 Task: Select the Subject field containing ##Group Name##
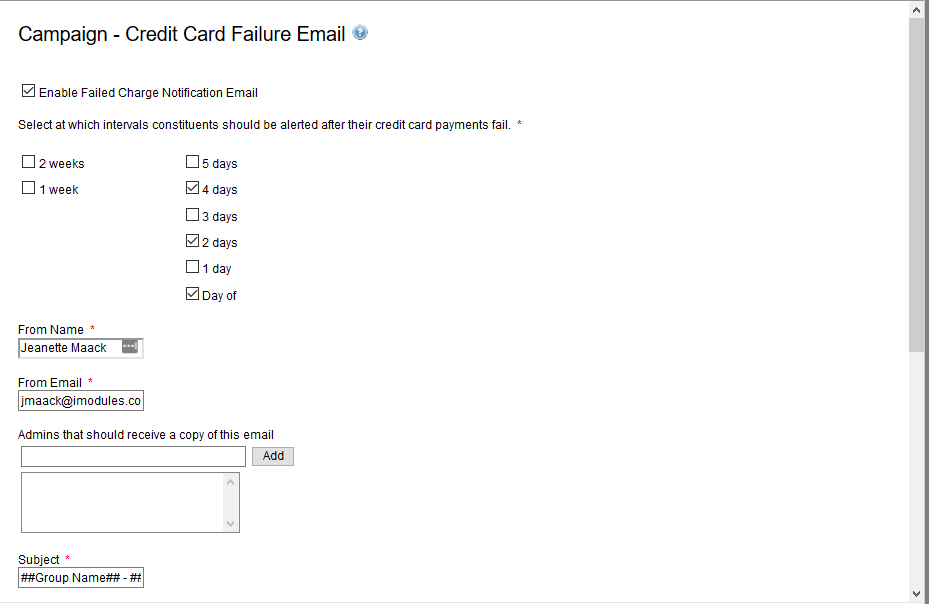80,577
